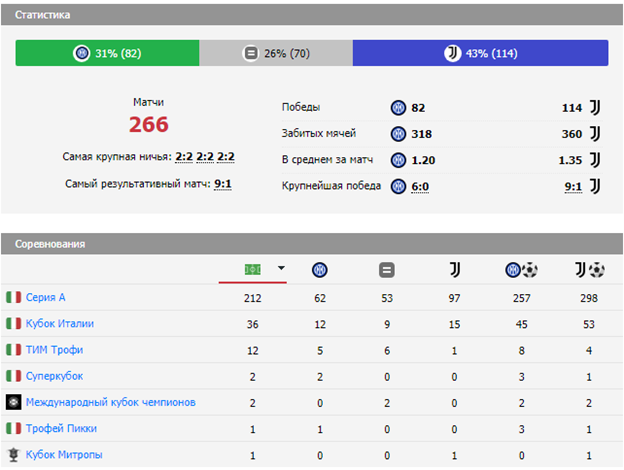624x470 pixels.
Task: Click Juventus logo in the Победы row
Action: click(595, 108)
